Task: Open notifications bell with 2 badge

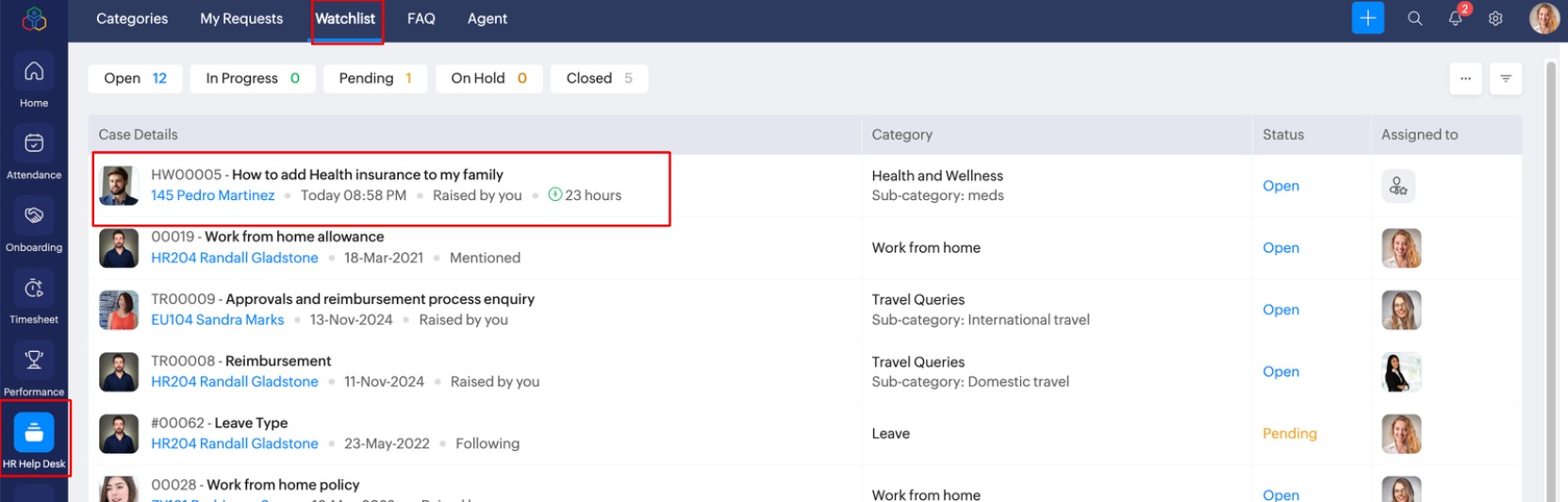Action: click(x=1457, y=17)
